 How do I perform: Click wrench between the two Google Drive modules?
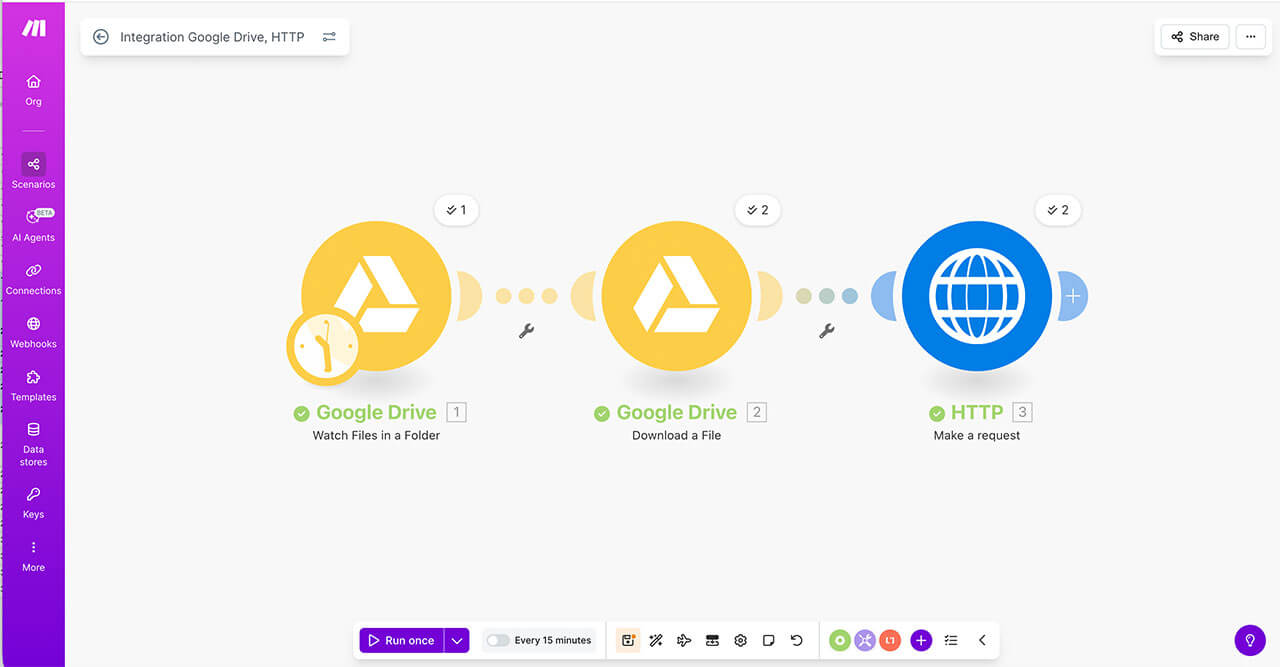[526, 331]
